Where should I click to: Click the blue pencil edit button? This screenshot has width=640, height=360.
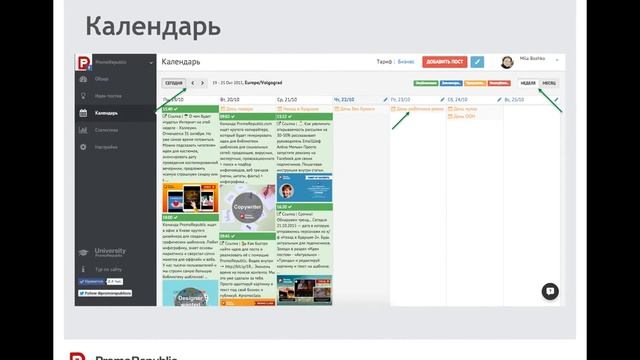477,62
